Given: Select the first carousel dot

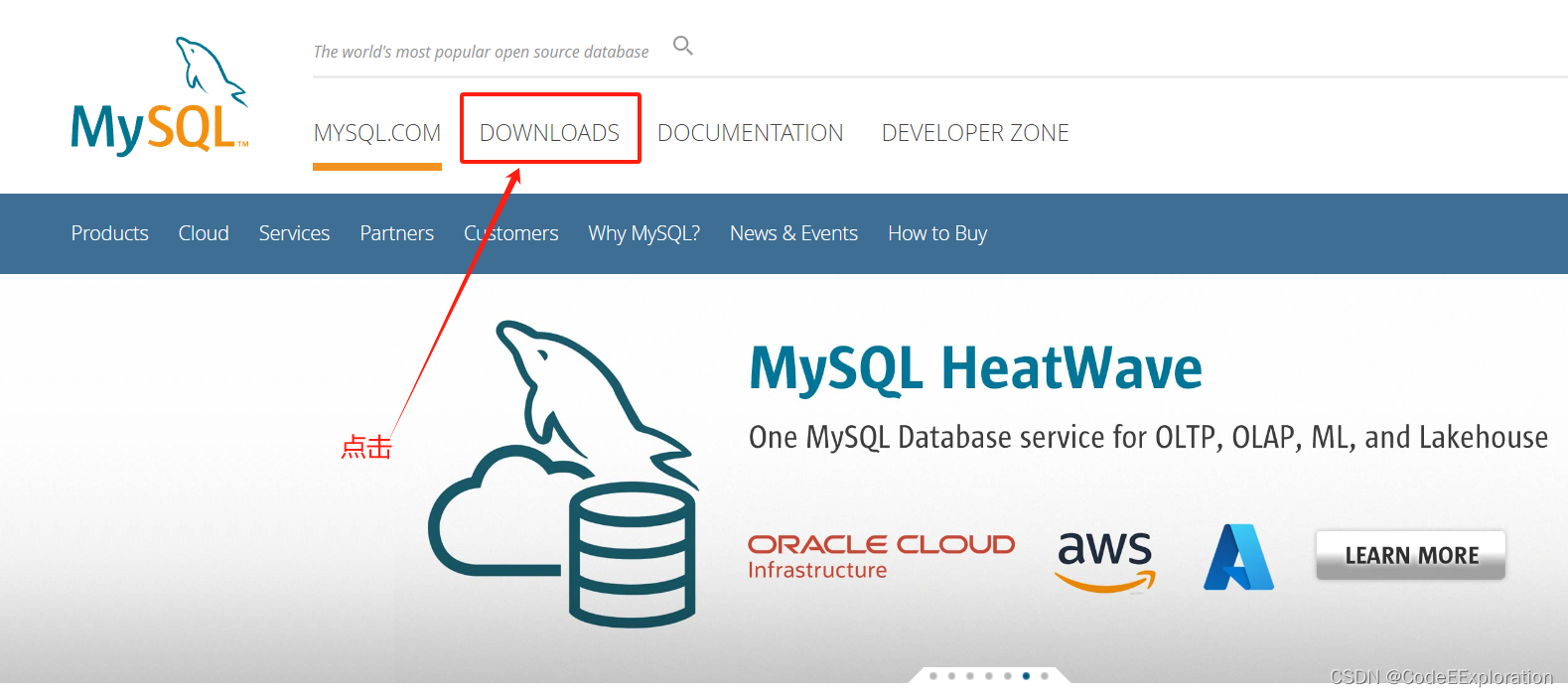Looking at the screenshot, I should click(x=933, y=676).
